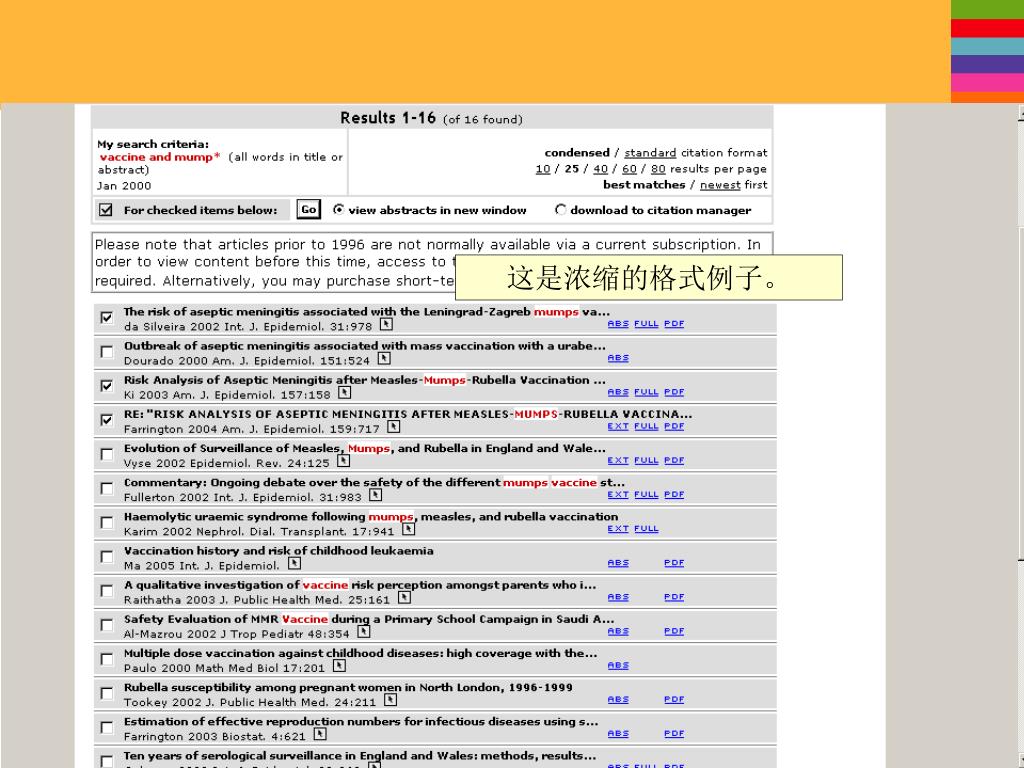Open new-window icon for Vyse 2002 entry
The image size is (1024, 768).
pyautogui.click(x=344, y=461)
